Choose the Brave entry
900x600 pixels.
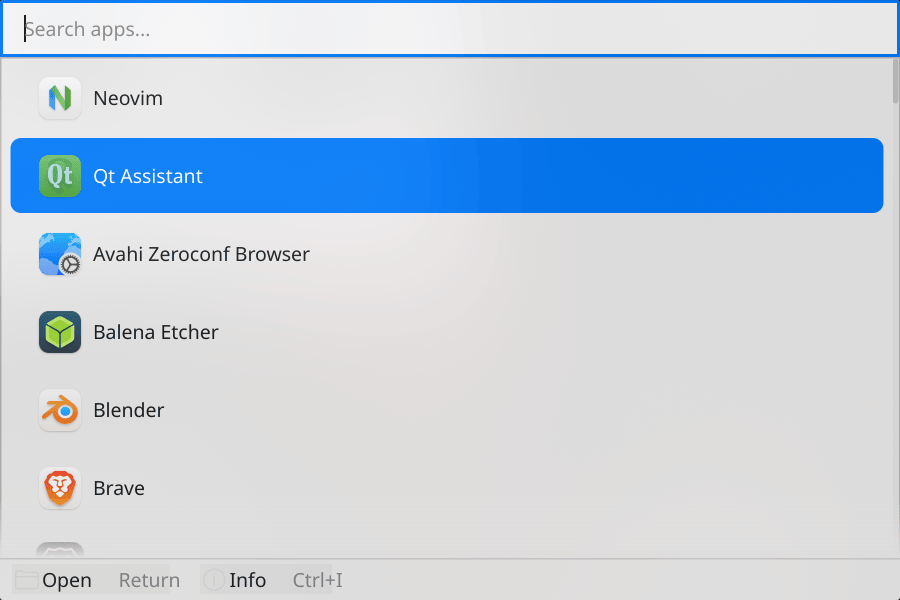[x=447, y=488]
